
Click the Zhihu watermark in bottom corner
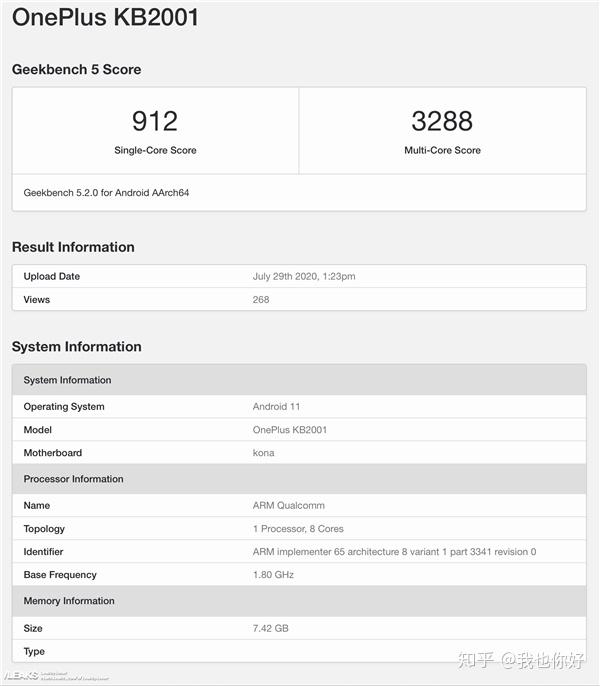coord(521,660)
